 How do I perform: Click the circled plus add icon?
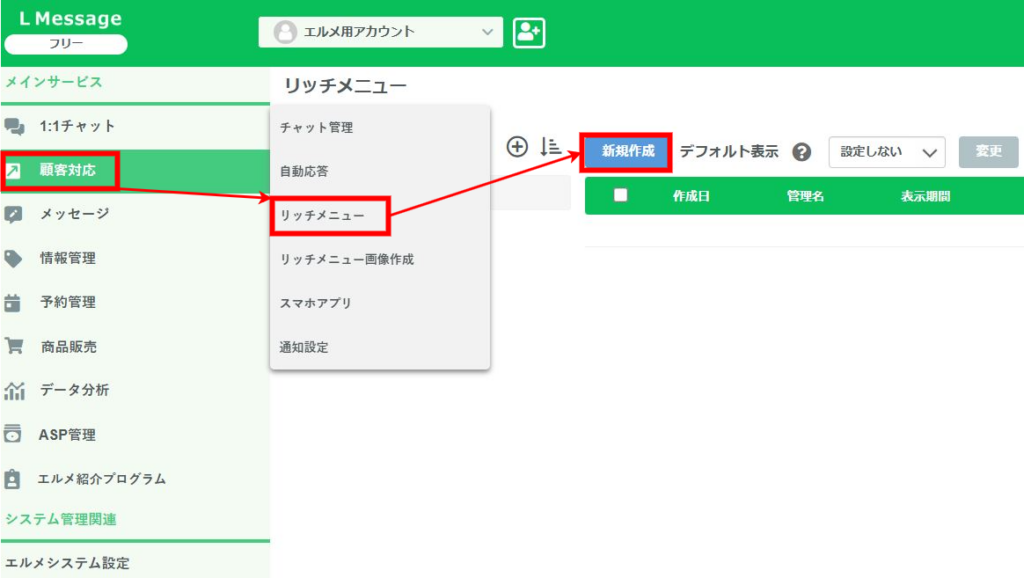tap(517, 147)
